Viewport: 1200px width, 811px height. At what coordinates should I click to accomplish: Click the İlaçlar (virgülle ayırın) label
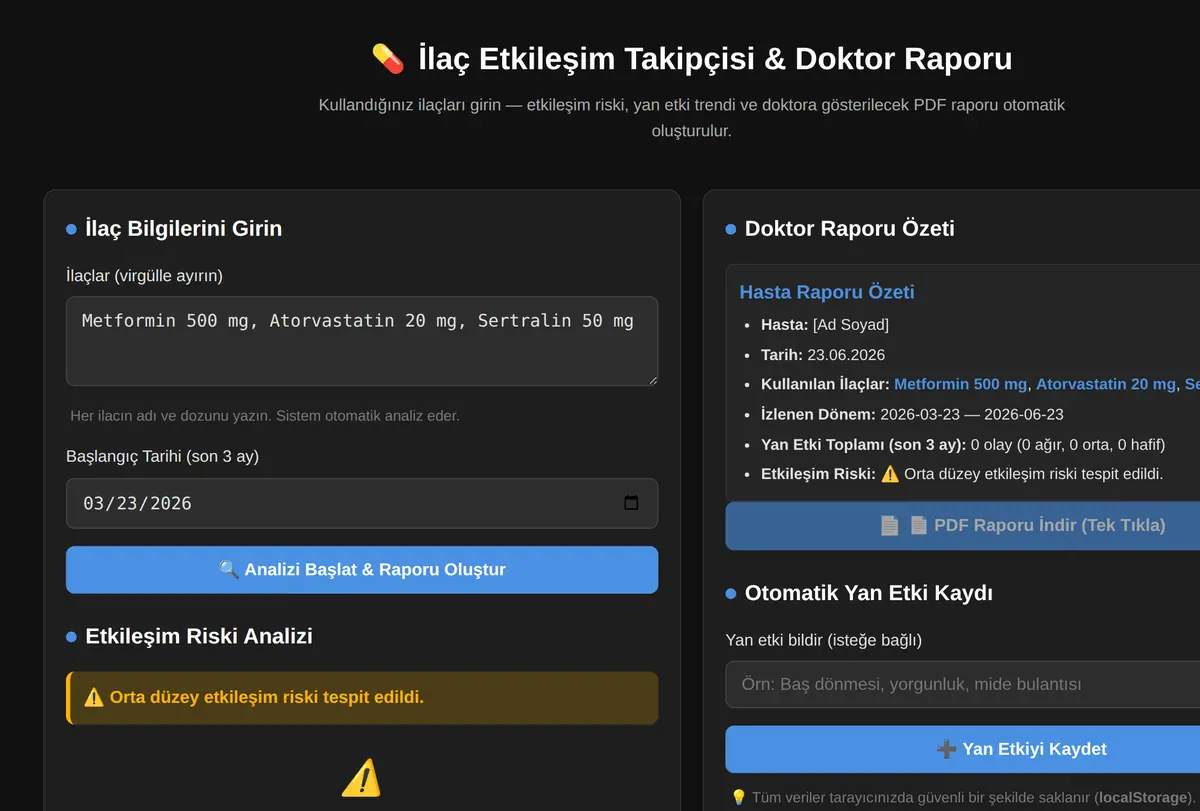coord(144,275)
